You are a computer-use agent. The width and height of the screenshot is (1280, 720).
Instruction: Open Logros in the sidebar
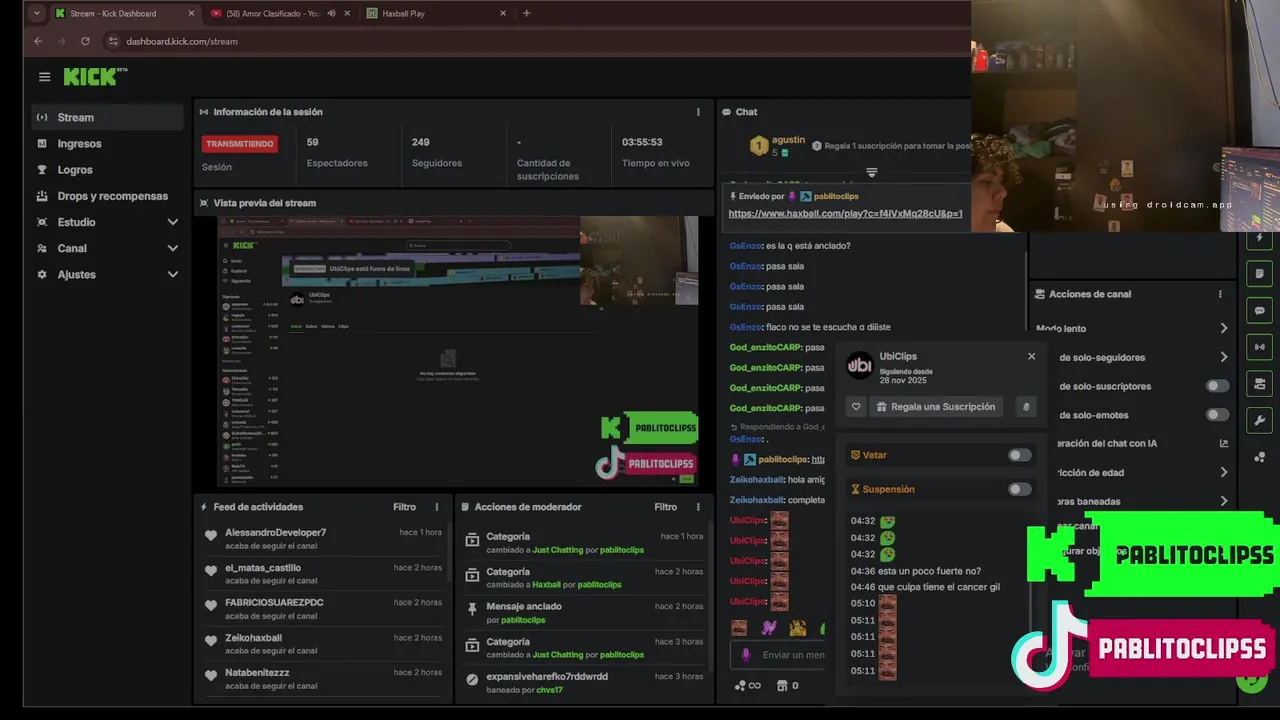coord(107,170)
